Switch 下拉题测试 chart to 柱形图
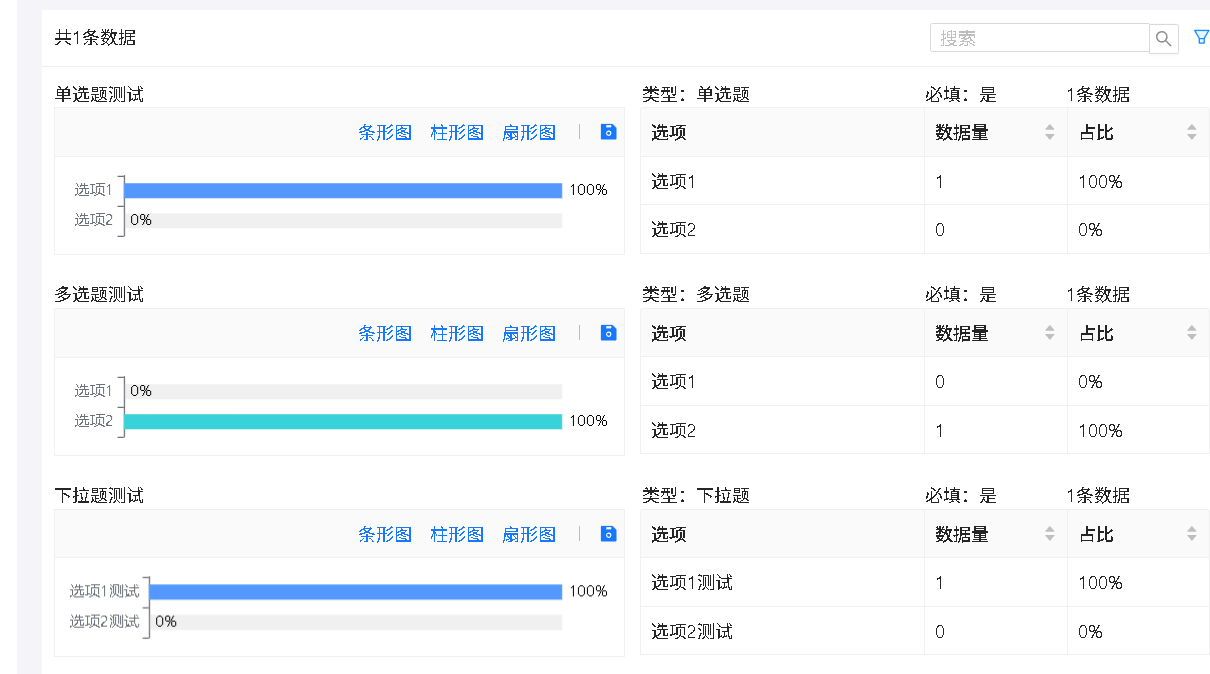Image resolution: width=1210 pixels, height=674 pixels. (457, 534)
